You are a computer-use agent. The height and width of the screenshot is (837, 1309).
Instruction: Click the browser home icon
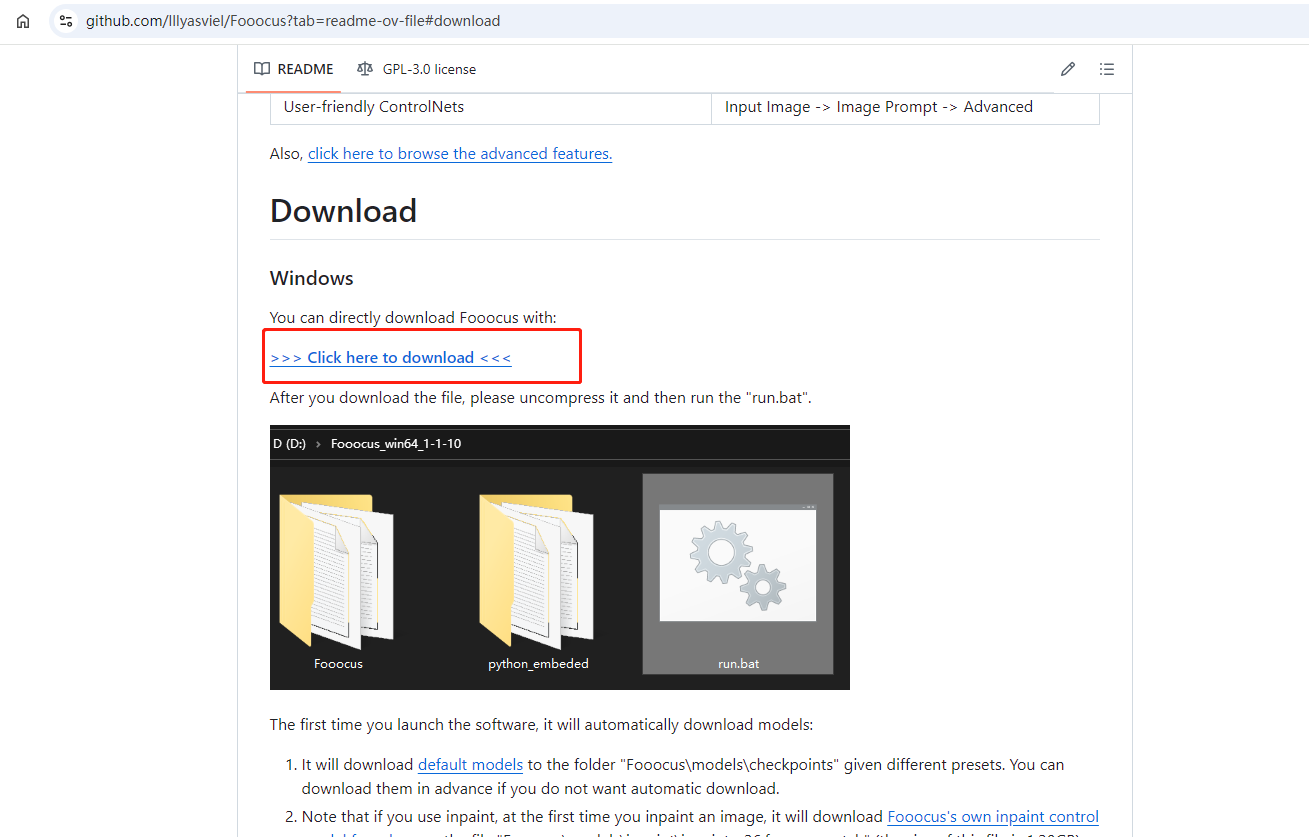tap(23, 21)
